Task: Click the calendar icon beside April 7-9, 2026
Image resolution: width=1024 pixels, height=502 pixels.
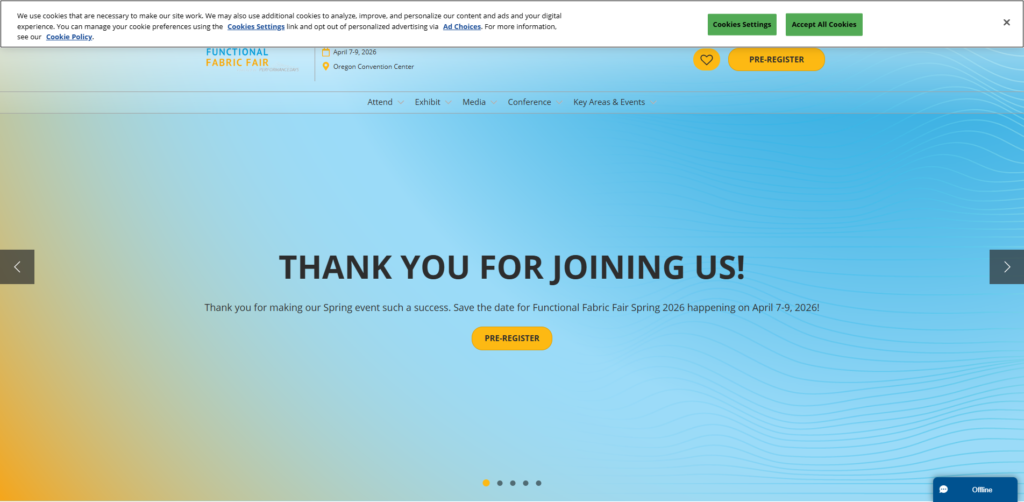Action: tap(326, 52)
